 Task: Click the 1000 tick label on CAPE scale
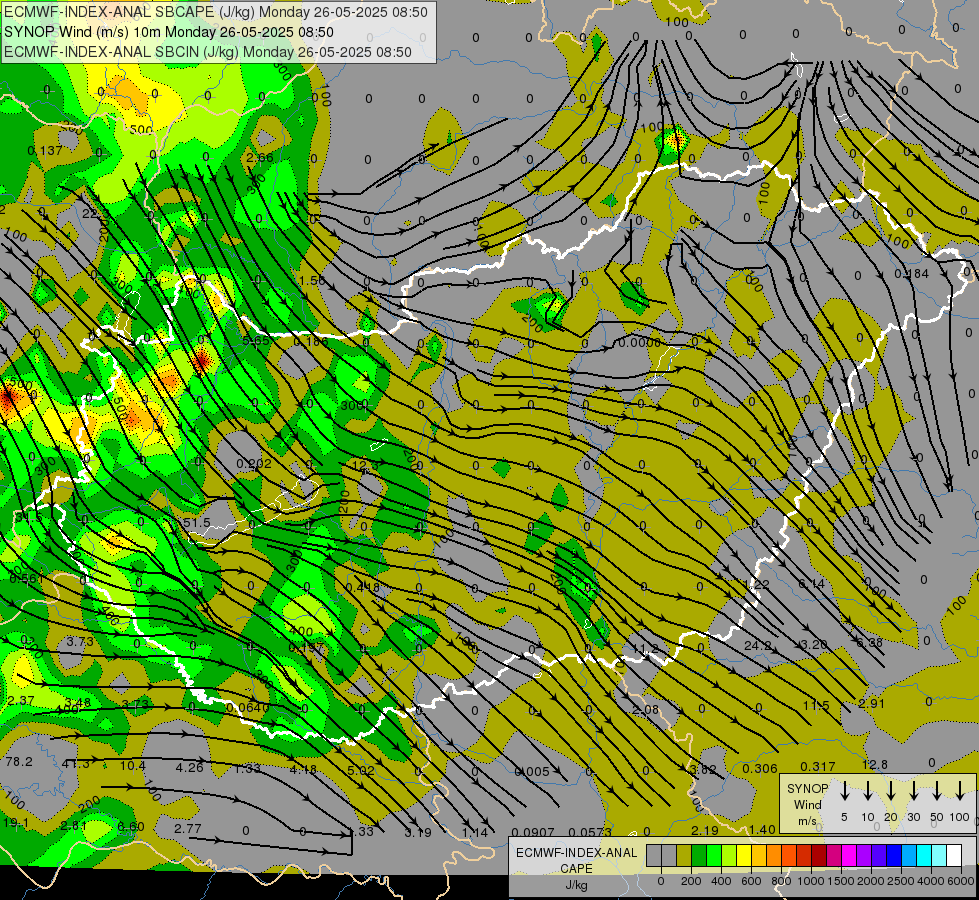(810, 881)
